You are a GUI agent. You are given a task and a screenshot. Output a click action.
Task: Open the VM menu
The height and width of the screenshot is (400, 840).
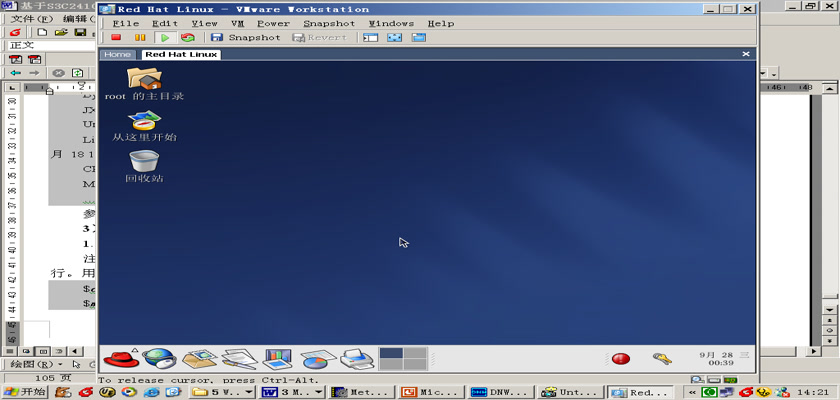237,24
